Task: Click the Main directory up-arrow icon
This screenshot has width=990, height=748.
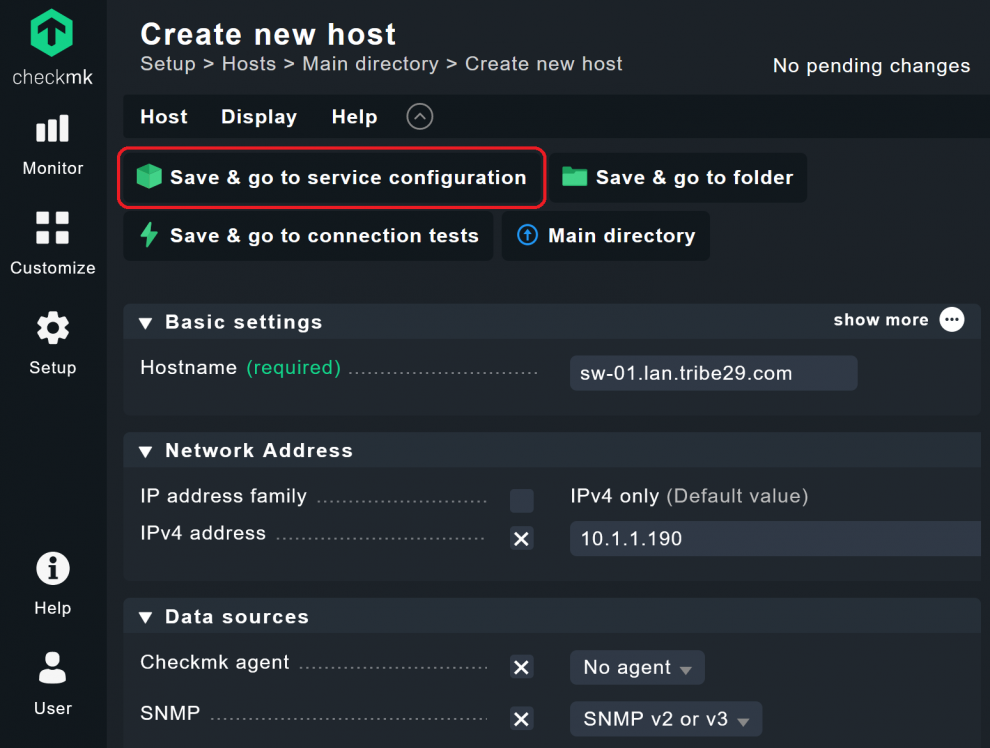Action: pyautogui.click(x=527, y=236)
